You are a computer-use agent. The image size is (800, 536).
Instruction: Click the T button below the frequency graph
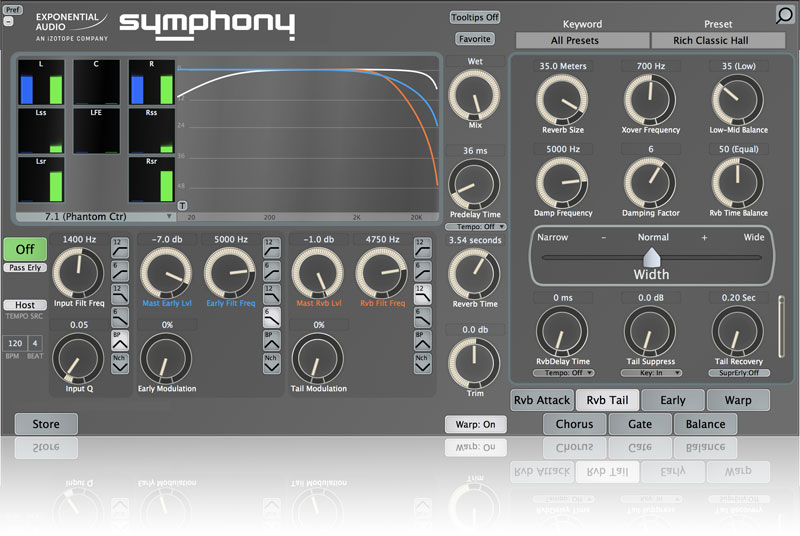pyautogui.click(x=182, y=205)
